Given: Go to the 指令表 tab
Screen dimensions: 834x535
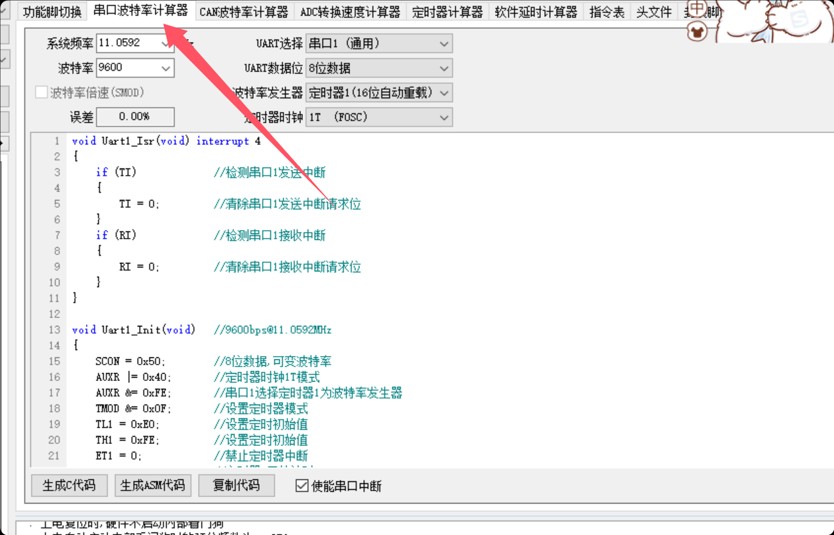Looking at the screenshot, I should (x=606, y=13).
